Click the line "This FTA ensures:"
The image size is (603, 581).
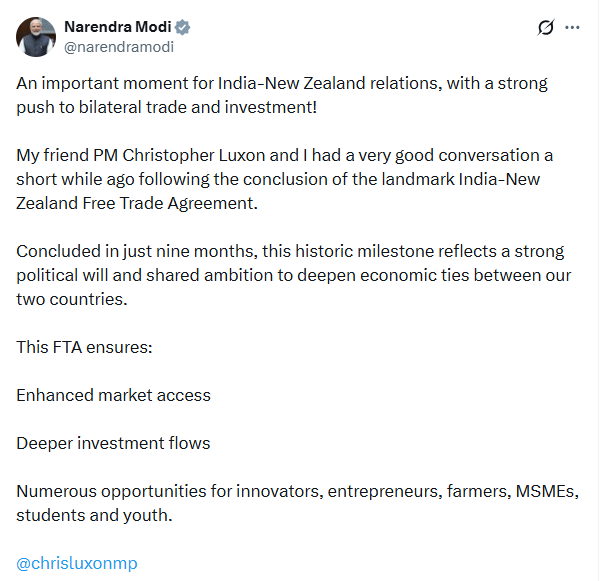[83, 347]
